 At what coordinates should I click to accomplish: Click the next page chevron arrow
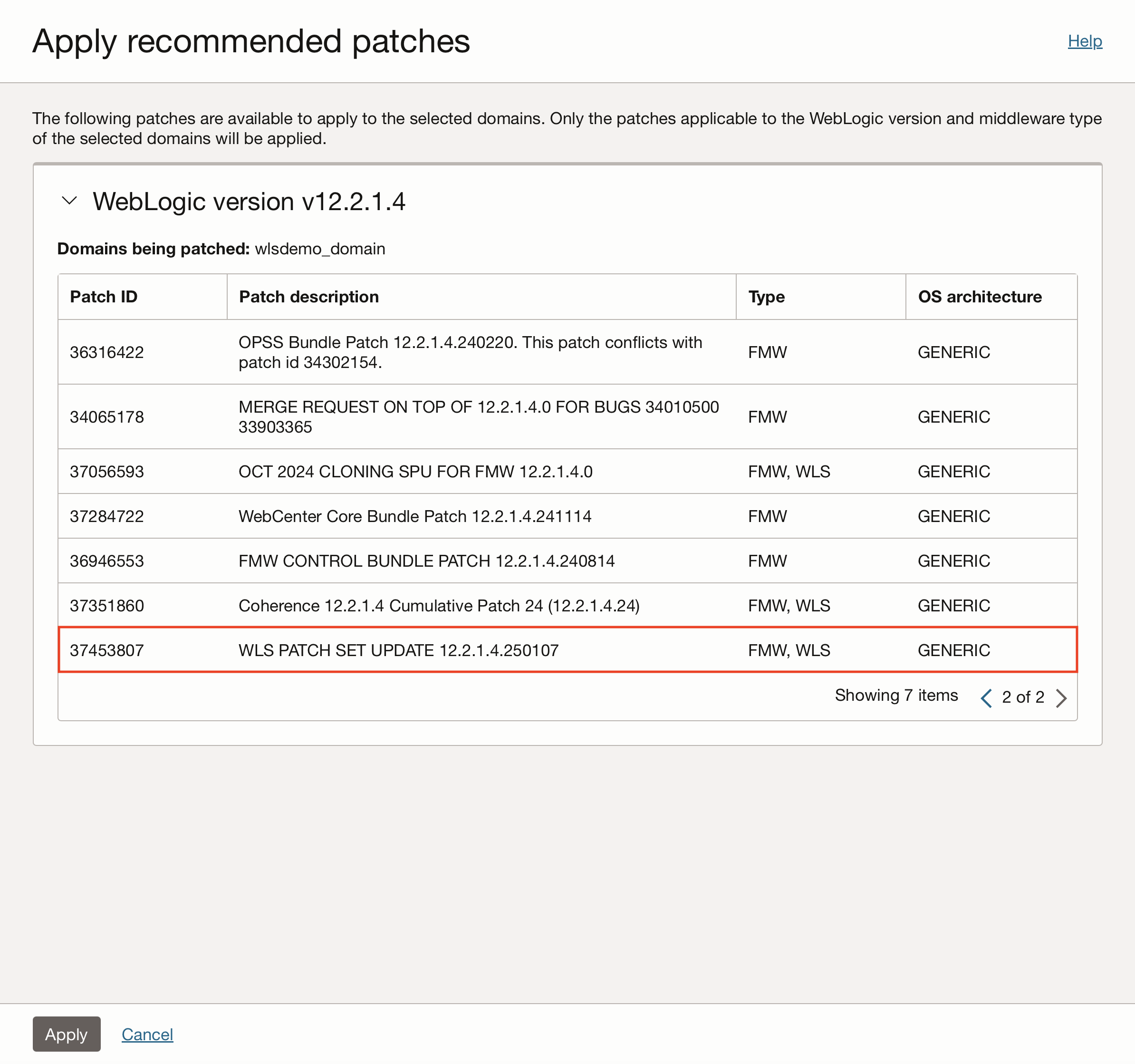coord(1062,697)
